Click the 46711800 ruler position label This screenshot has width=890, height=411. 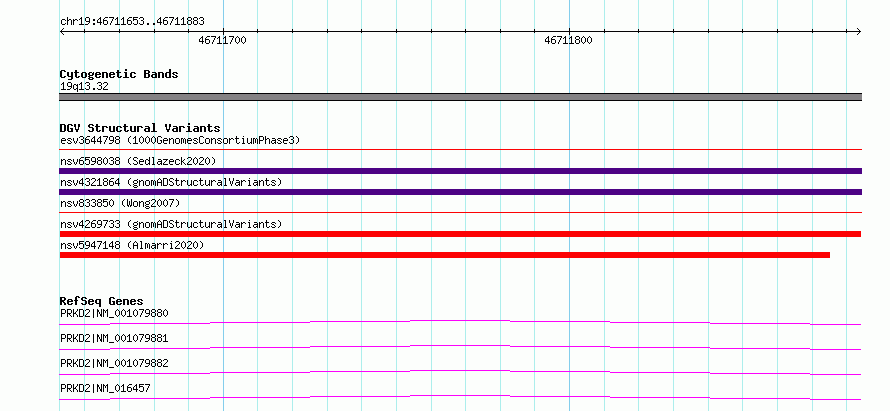pyautogui.click(x=568, y=40)
